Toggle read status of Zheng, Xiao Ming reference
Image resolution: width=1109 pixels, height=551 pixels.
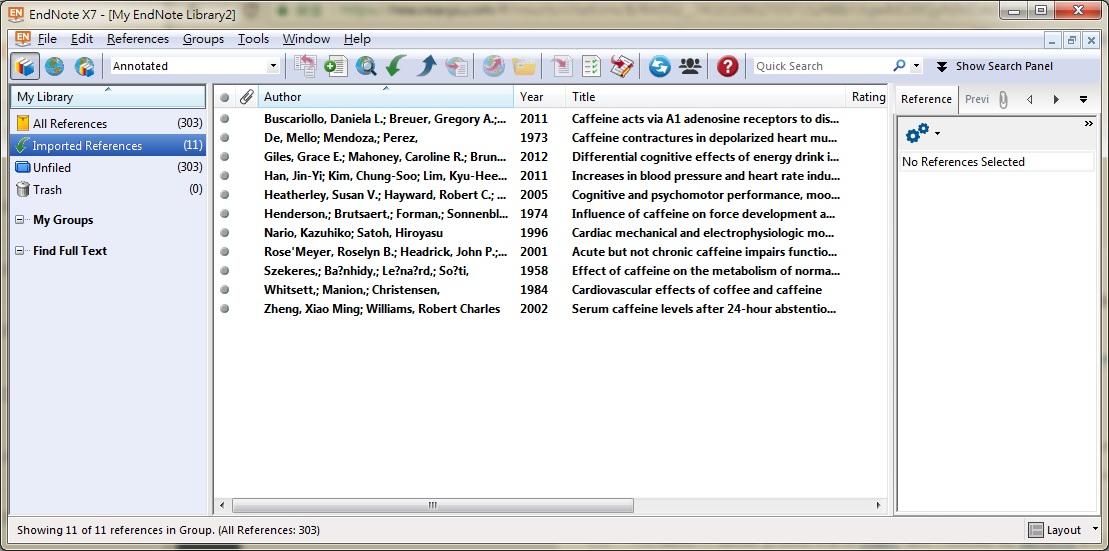(x=224, y=308)
